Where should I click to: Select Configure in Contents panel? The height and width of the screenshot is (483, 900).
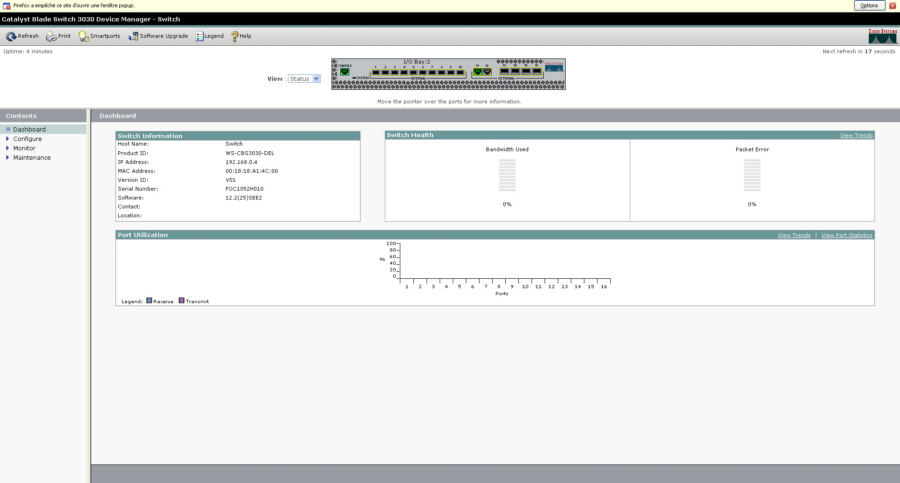pyautogui.click(x=28, y=139)
